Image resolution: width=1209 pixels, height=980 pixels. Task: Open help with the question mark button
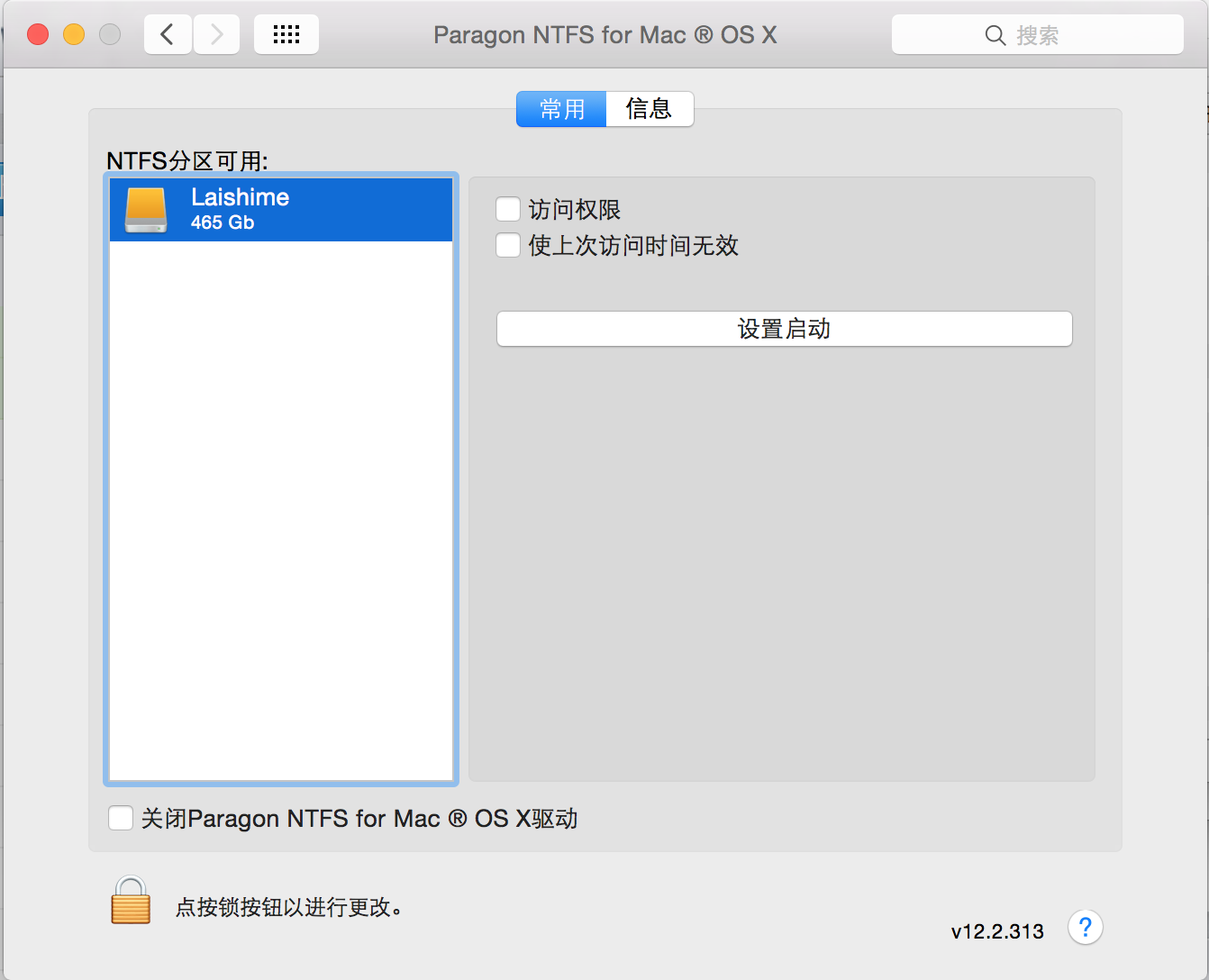[x=1085, y=927]
